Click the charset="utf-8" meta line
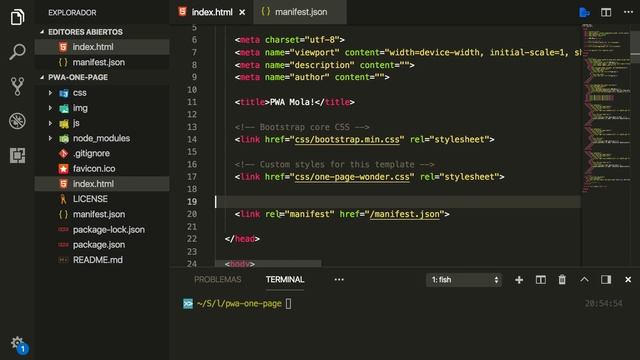Viewport: 640px width, 360px height. [x=289, y=40]
